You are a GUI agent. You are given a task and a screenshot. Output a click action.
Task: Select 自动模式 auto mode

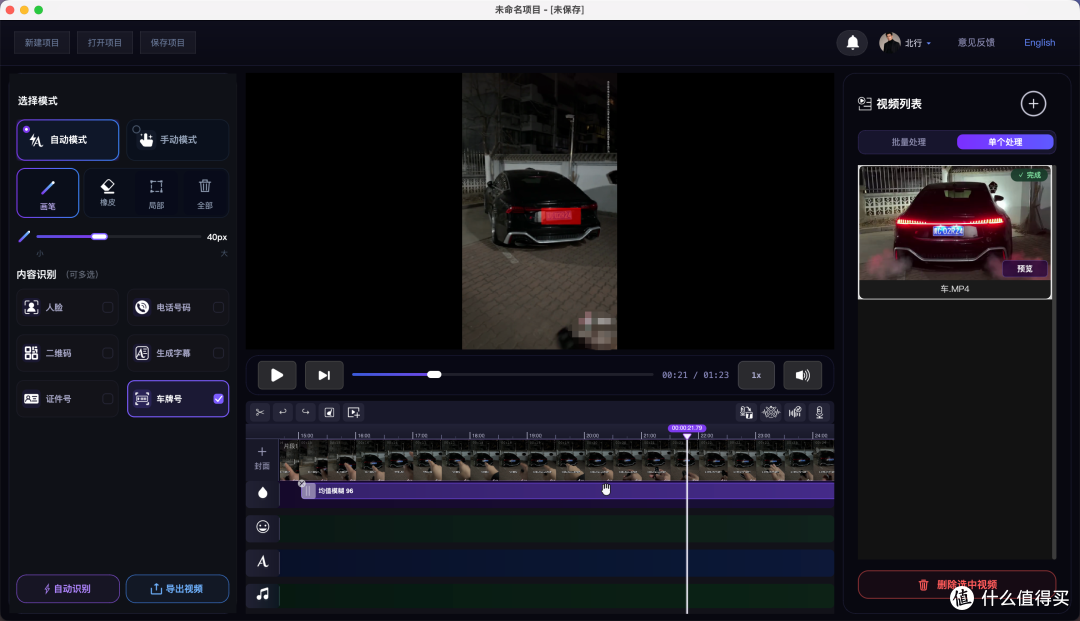click(68, 140)
